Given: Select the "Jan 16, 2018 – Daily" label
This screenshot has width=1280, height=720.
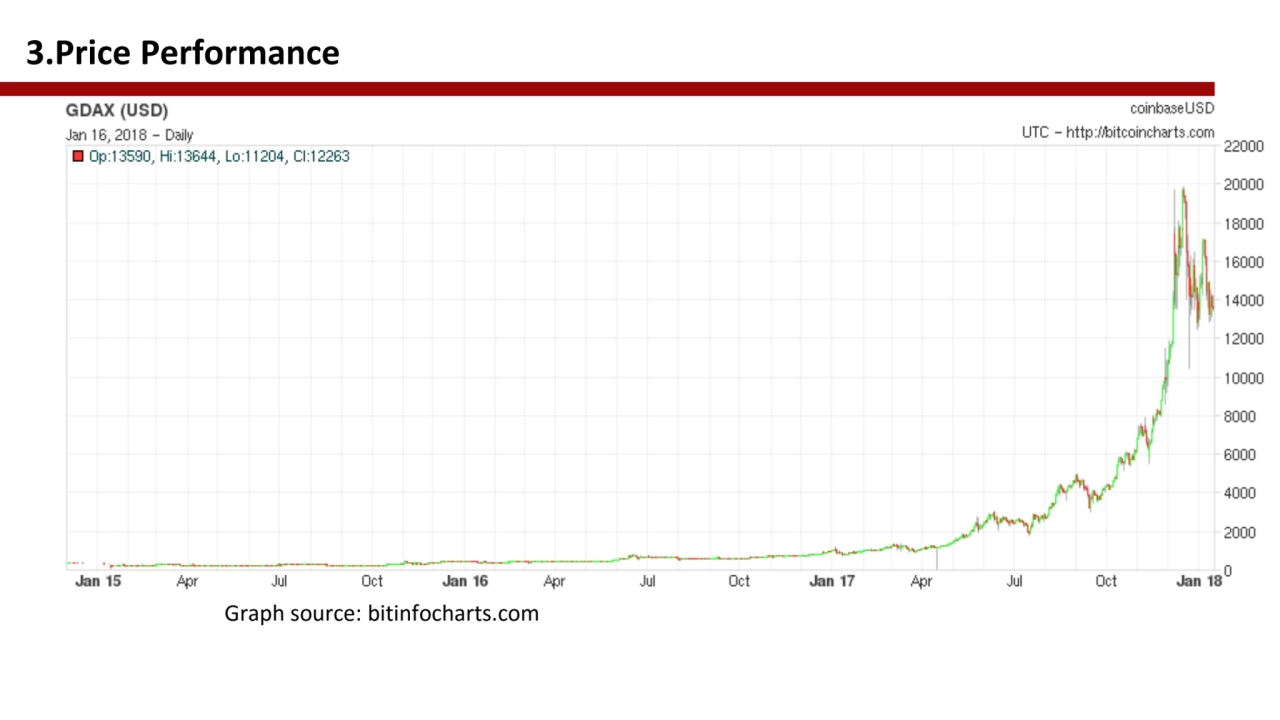Looking at the screenshot, I should [130, 135].
